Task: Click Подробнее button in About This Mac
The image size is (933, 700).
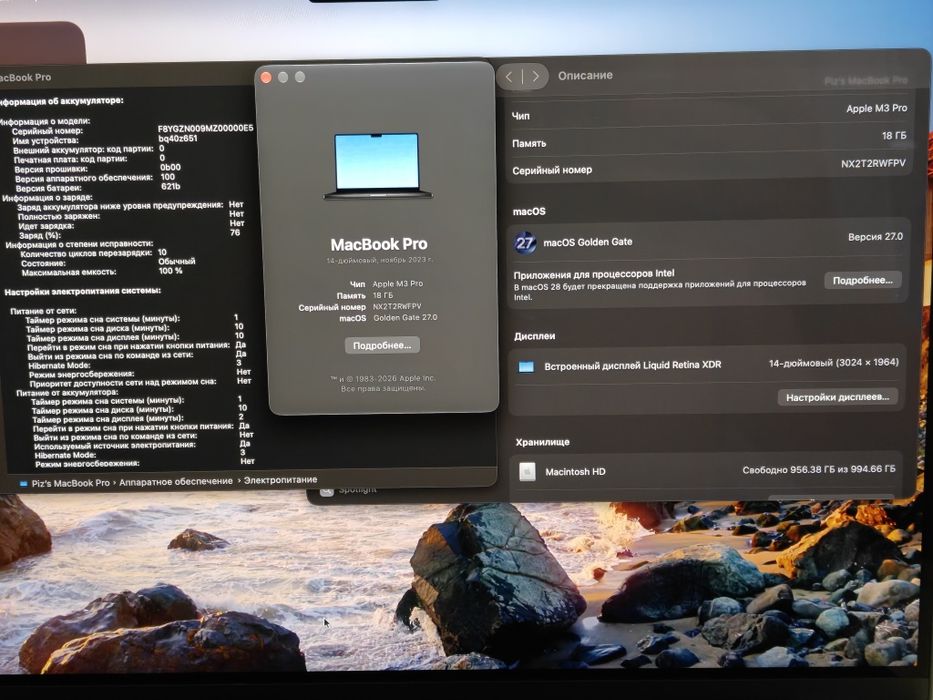Action: pos(382,345)
